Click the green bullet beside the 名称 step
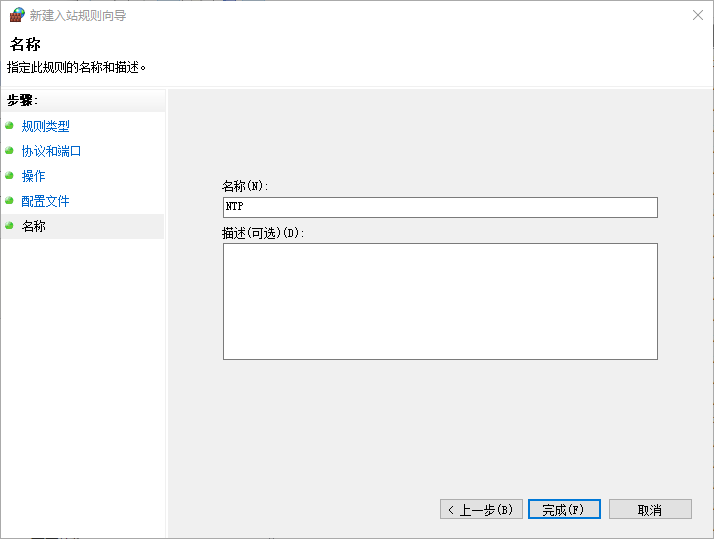Screen dimensions: 714x539 tap(9, 226)
